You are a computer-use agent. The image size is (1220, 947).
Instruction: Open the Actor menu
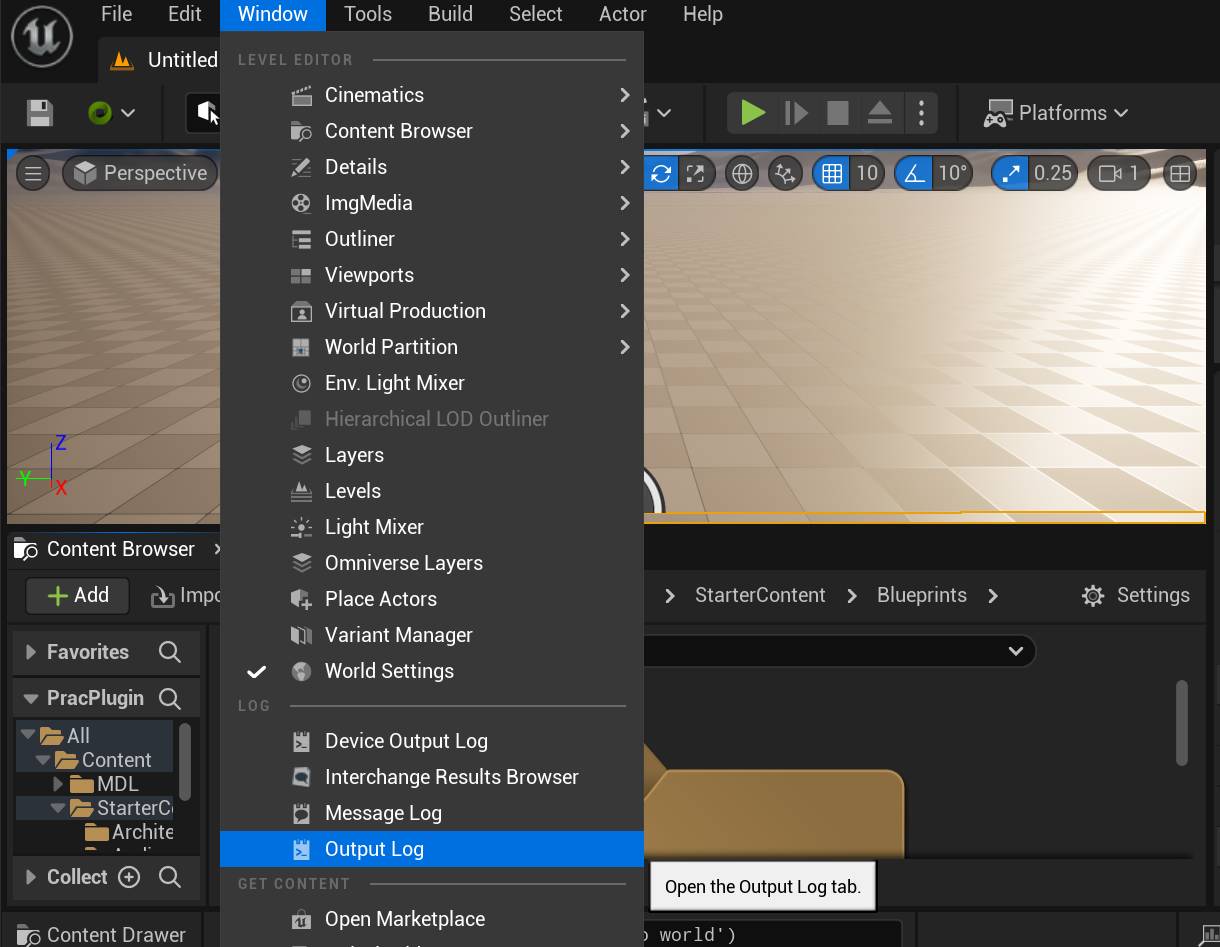(623, 14)
